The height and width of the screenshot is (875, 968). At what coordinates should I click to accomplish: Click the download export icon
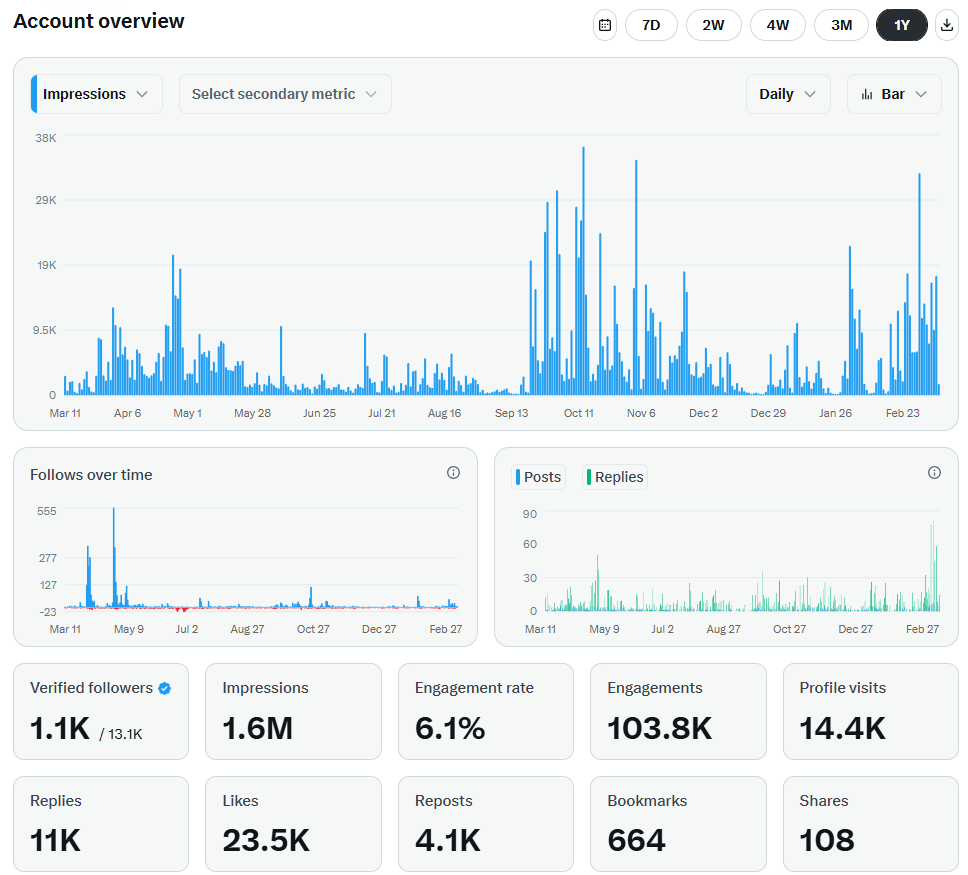tap(946, 25)
